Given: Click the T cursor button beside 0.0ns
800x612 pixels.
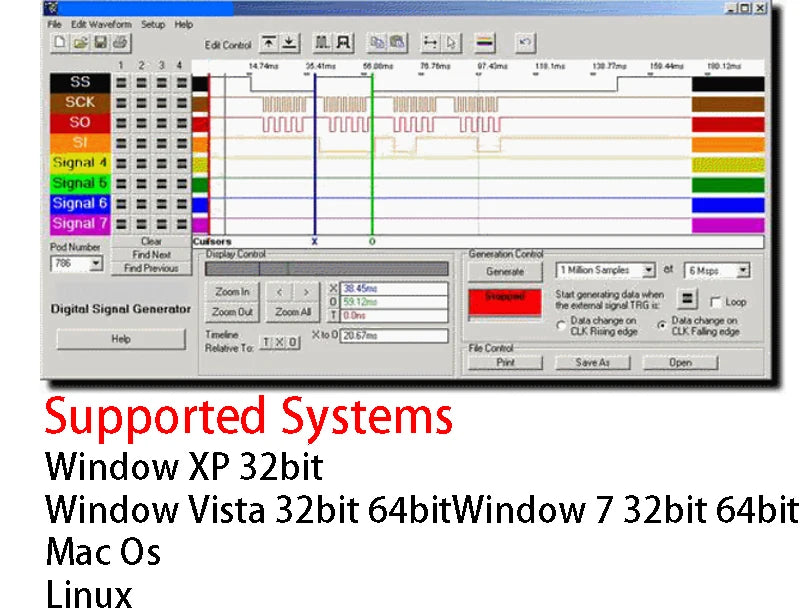Looking at the screenshot, I should (333, 315).
